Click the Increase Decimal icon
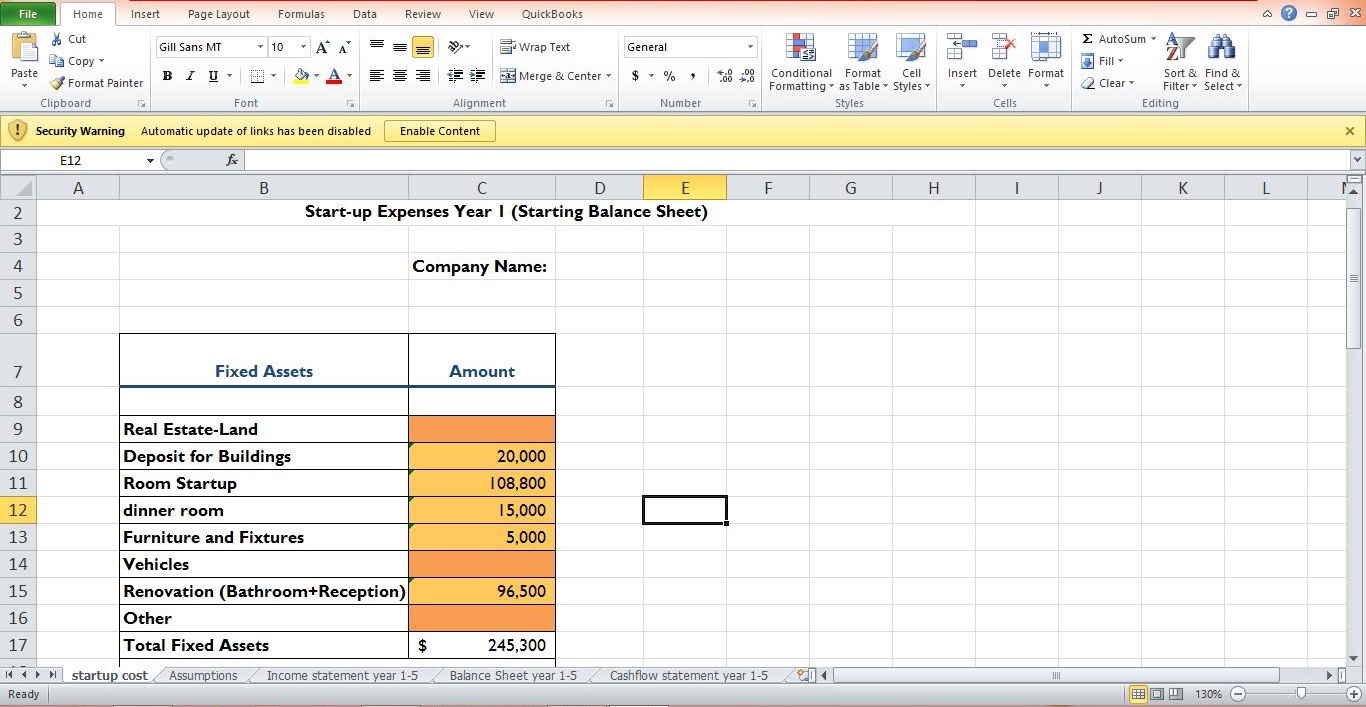This screenshot has width=1366, height=707. [724, 76]
